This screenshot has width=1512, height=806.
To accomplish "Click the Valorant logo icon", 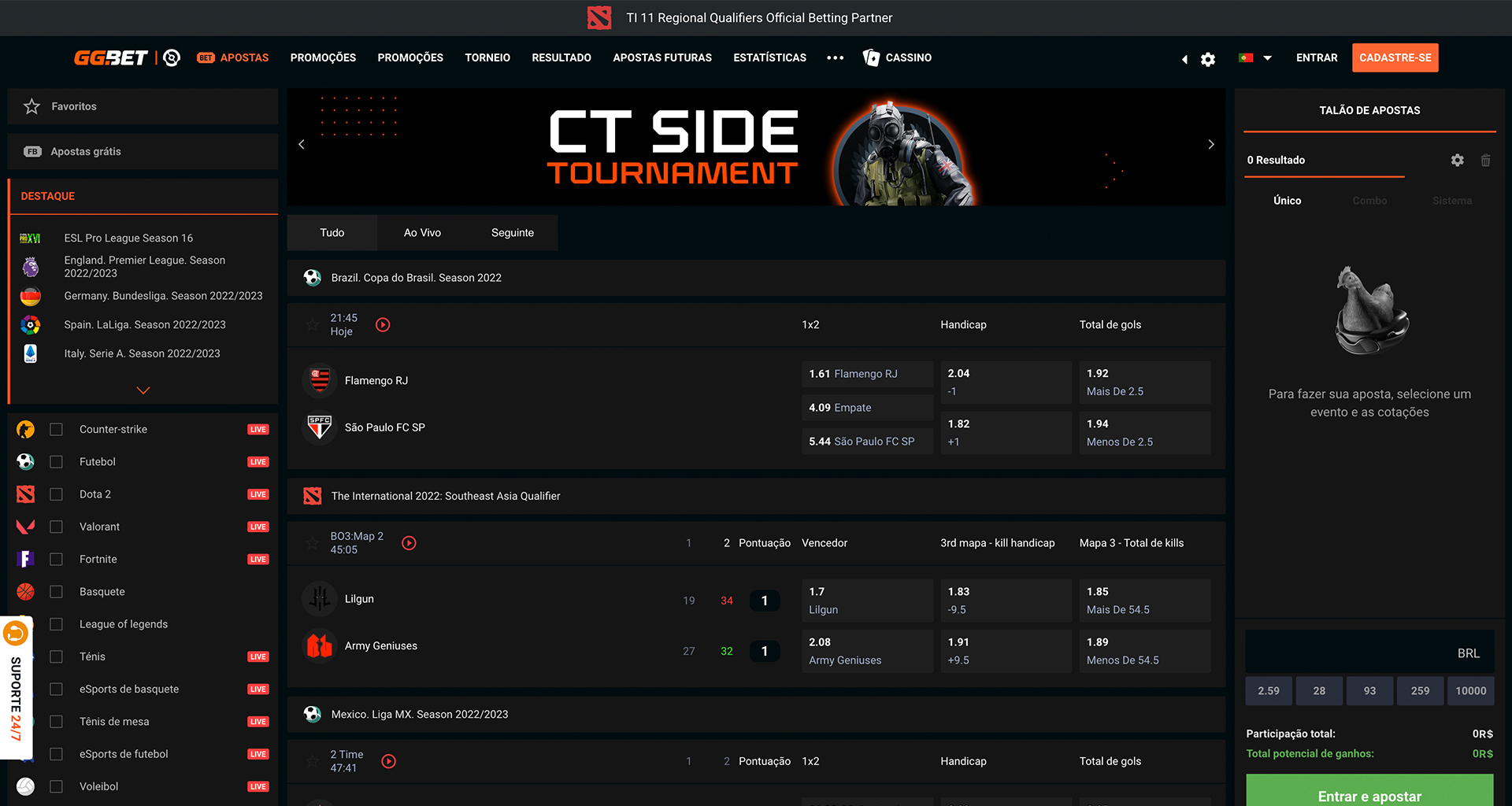I will 25,527.
